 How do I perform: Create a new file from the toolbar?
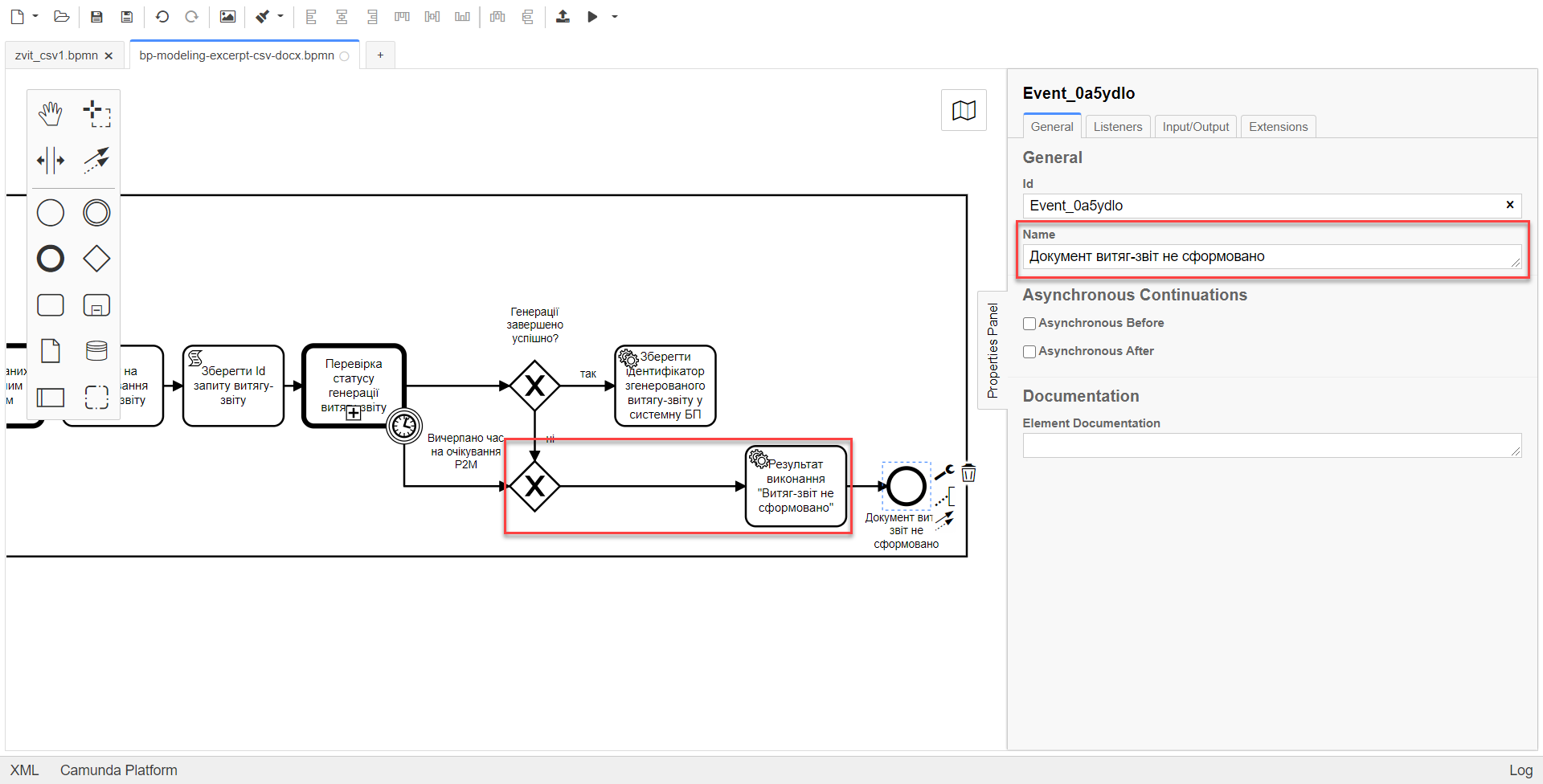[17, 16]
